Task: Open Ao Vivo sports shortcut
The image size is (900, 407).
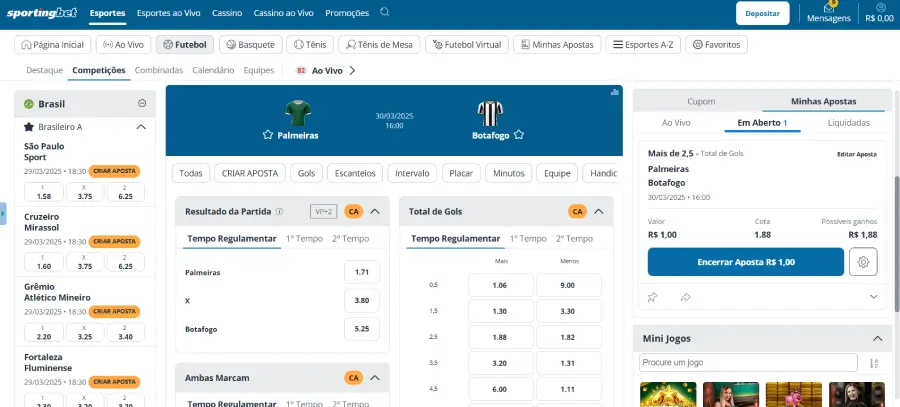Action: (x=123, y=45)
